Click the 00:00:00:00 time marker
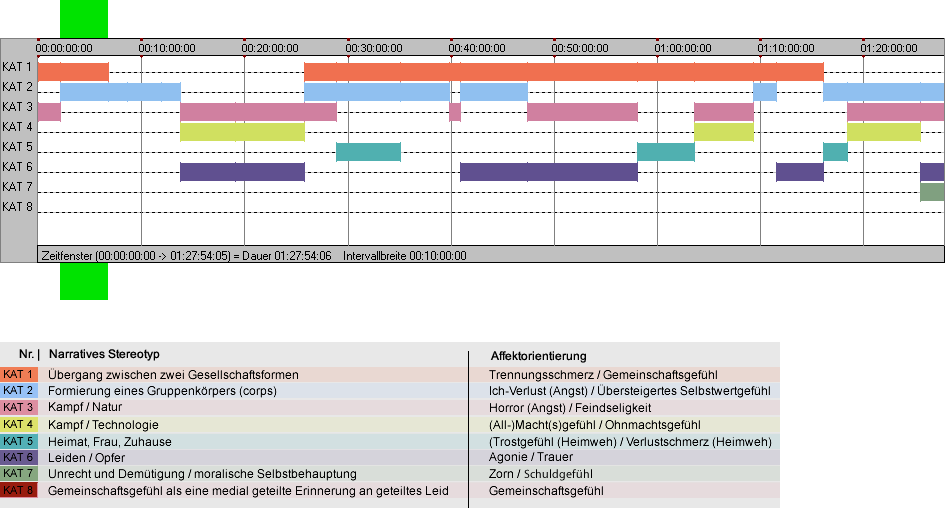The image size is (945, 530). tap(64, 48)
